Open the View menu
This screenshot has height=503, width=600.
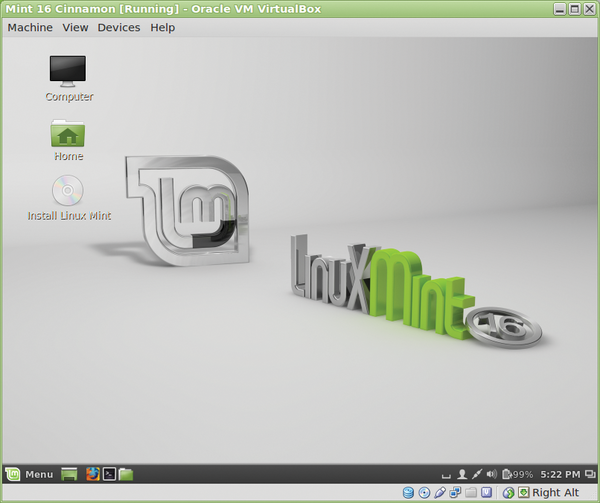75,28
